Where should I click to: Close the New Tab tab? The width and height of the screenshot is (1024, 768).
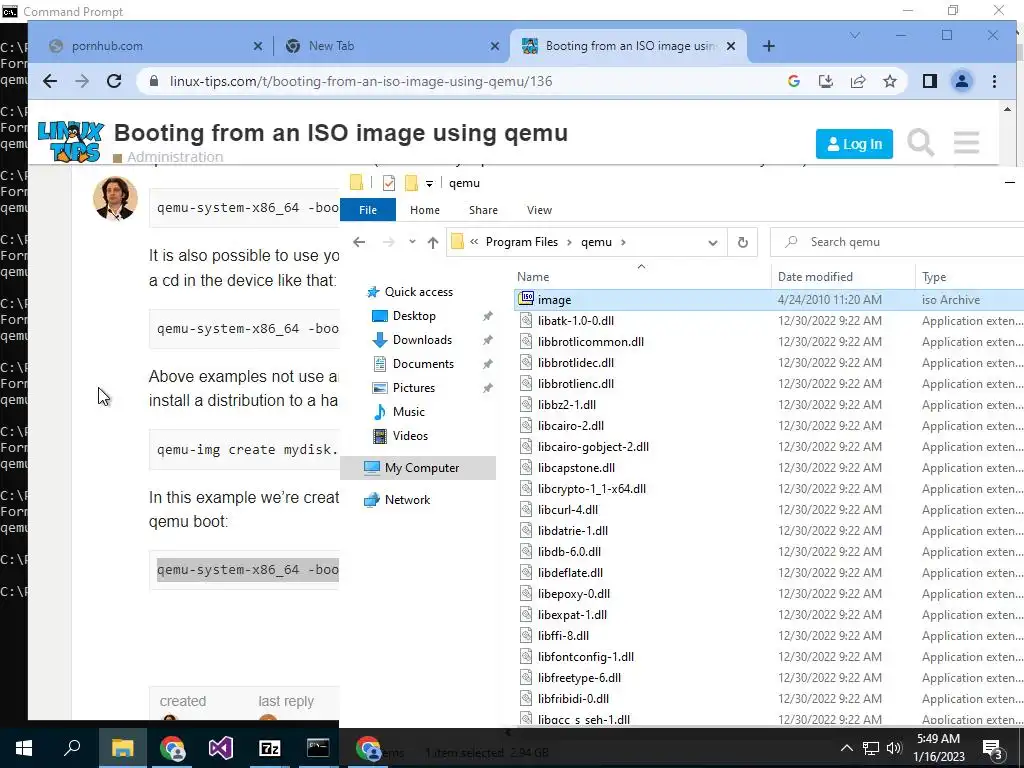(494, 46)
